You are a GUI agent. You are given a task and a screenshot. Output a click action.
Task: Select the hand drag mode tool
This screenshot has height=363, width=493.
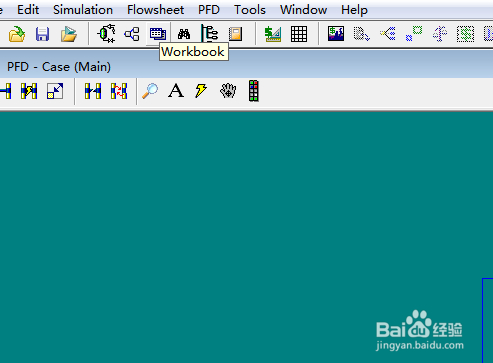click(228, 91)
